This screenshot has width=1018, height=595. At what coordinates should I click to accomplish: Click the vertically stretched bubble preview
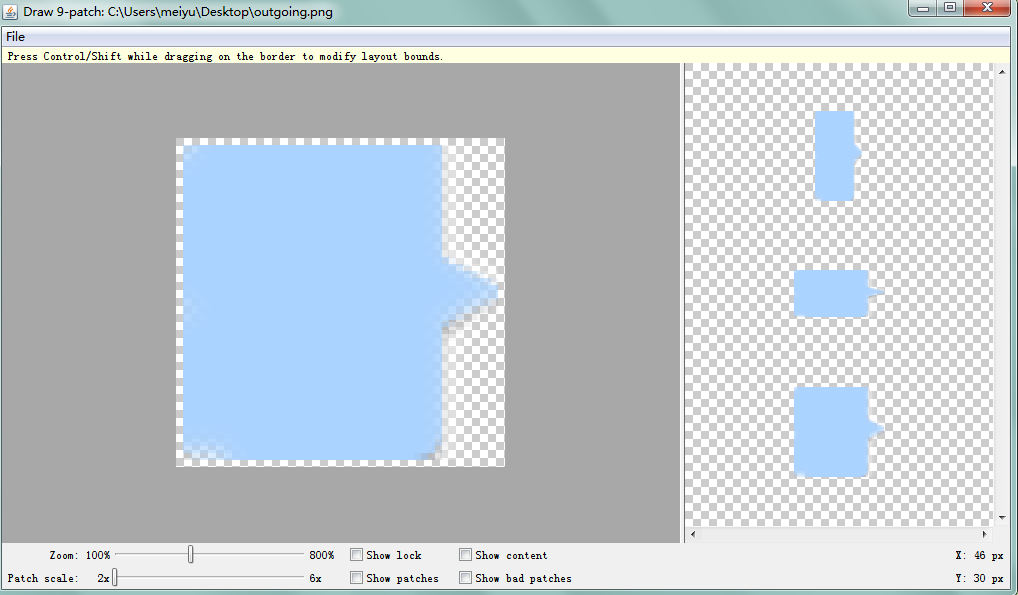pos(838,156)
